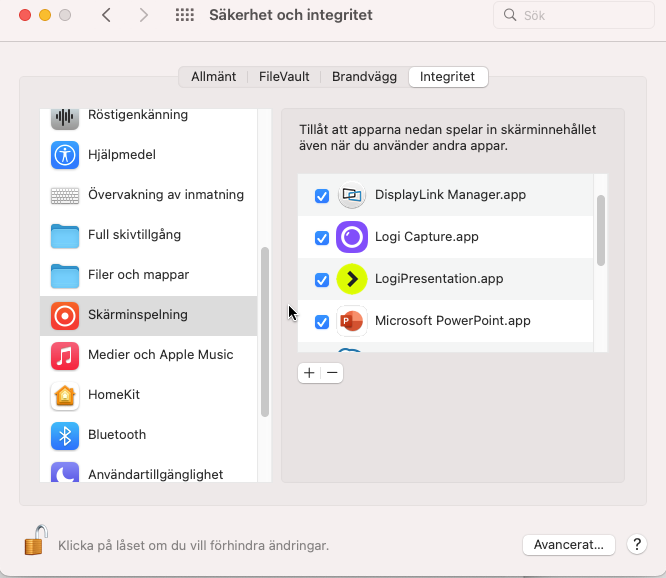Open the FileVault tab
Image resolution: width=666 pixels, height=578 pixels.
[284, 76]
